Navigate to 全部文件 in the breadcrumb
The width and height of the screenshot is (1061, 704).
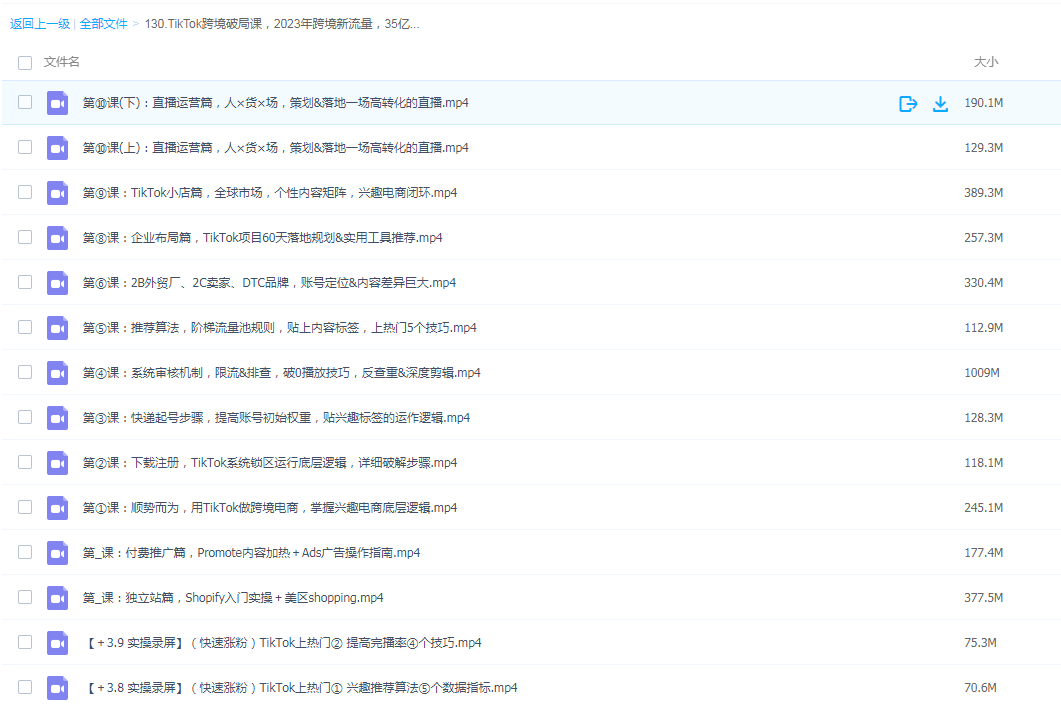103,23
